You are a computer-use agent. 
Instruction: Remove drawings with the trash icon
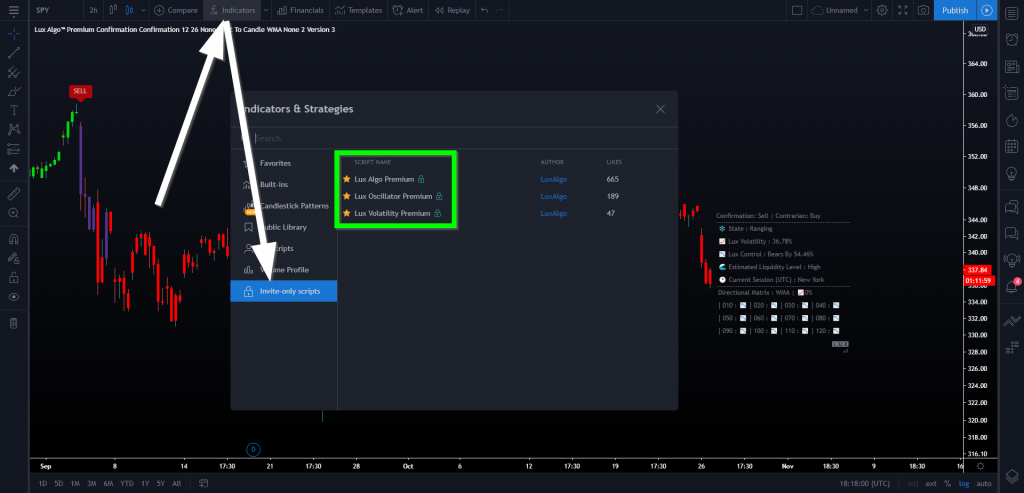click(x=14, y=323)
